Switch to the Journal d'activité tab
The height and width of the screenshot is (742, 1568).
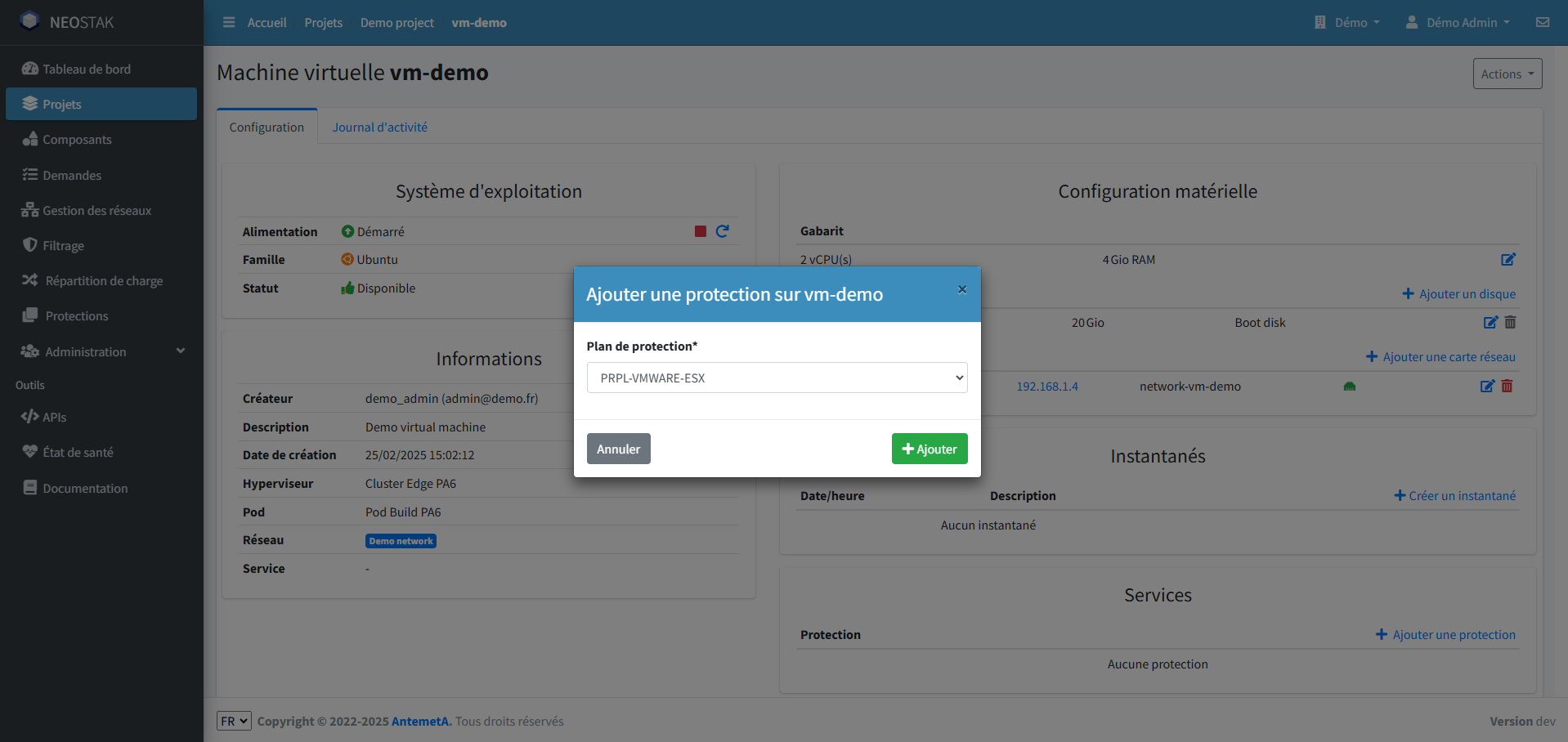[x=379, y=127]
